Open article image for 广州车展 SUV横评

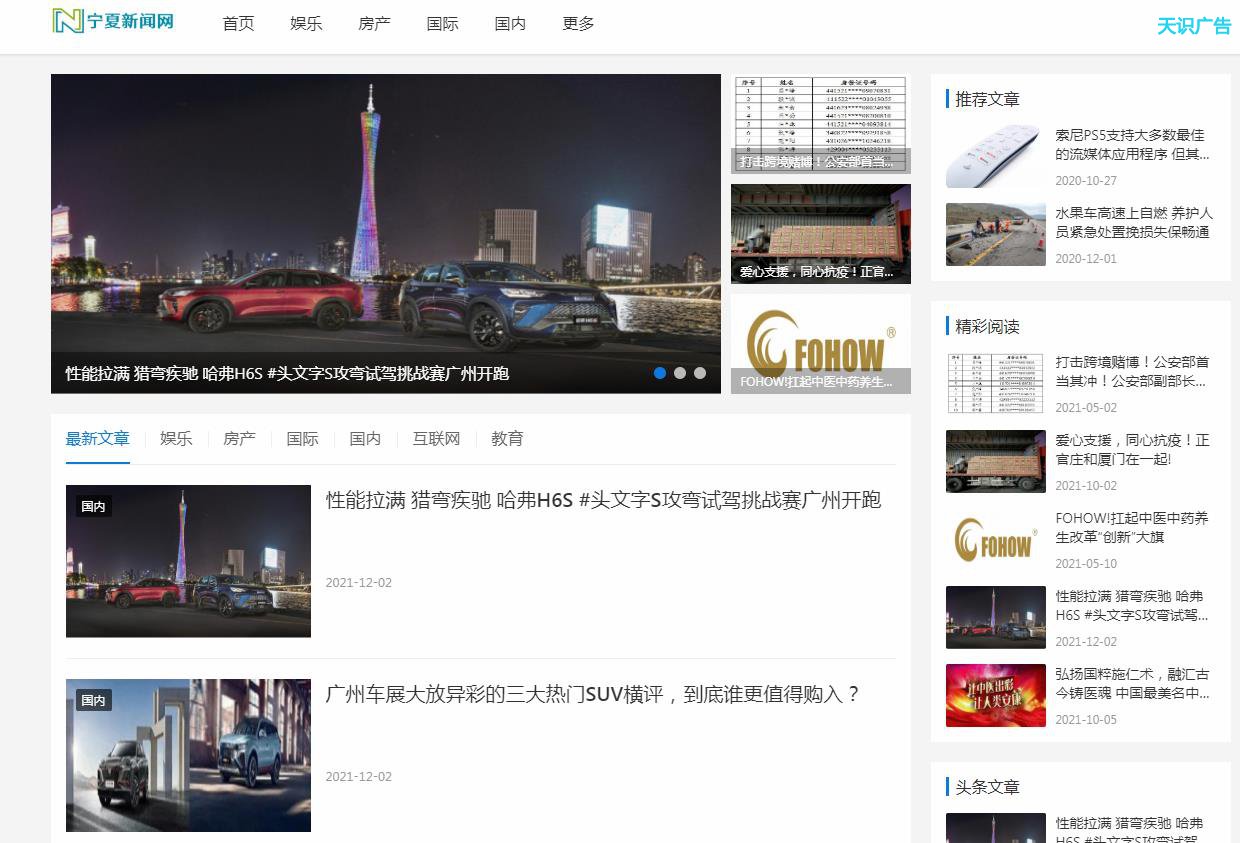[x=188, y=755]
